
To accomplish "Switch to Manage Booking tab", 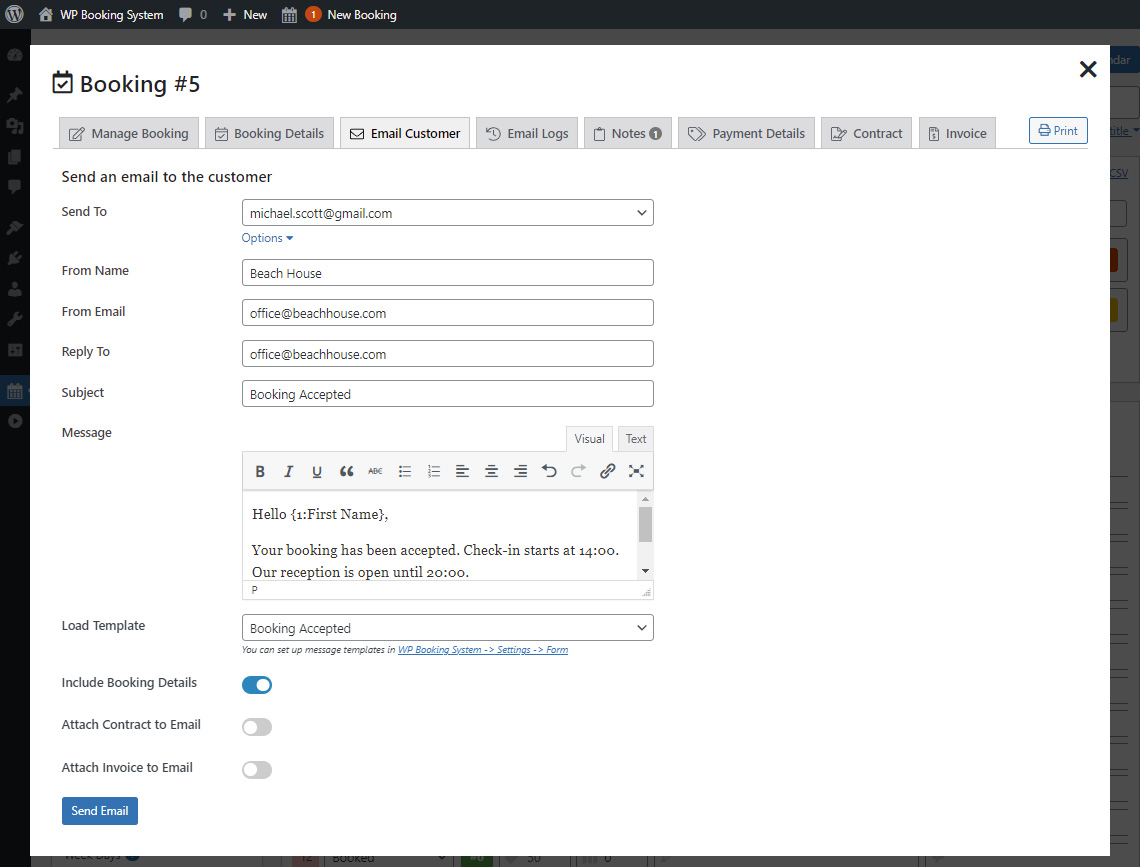I will pyautogui.click(x=129, y=133).
